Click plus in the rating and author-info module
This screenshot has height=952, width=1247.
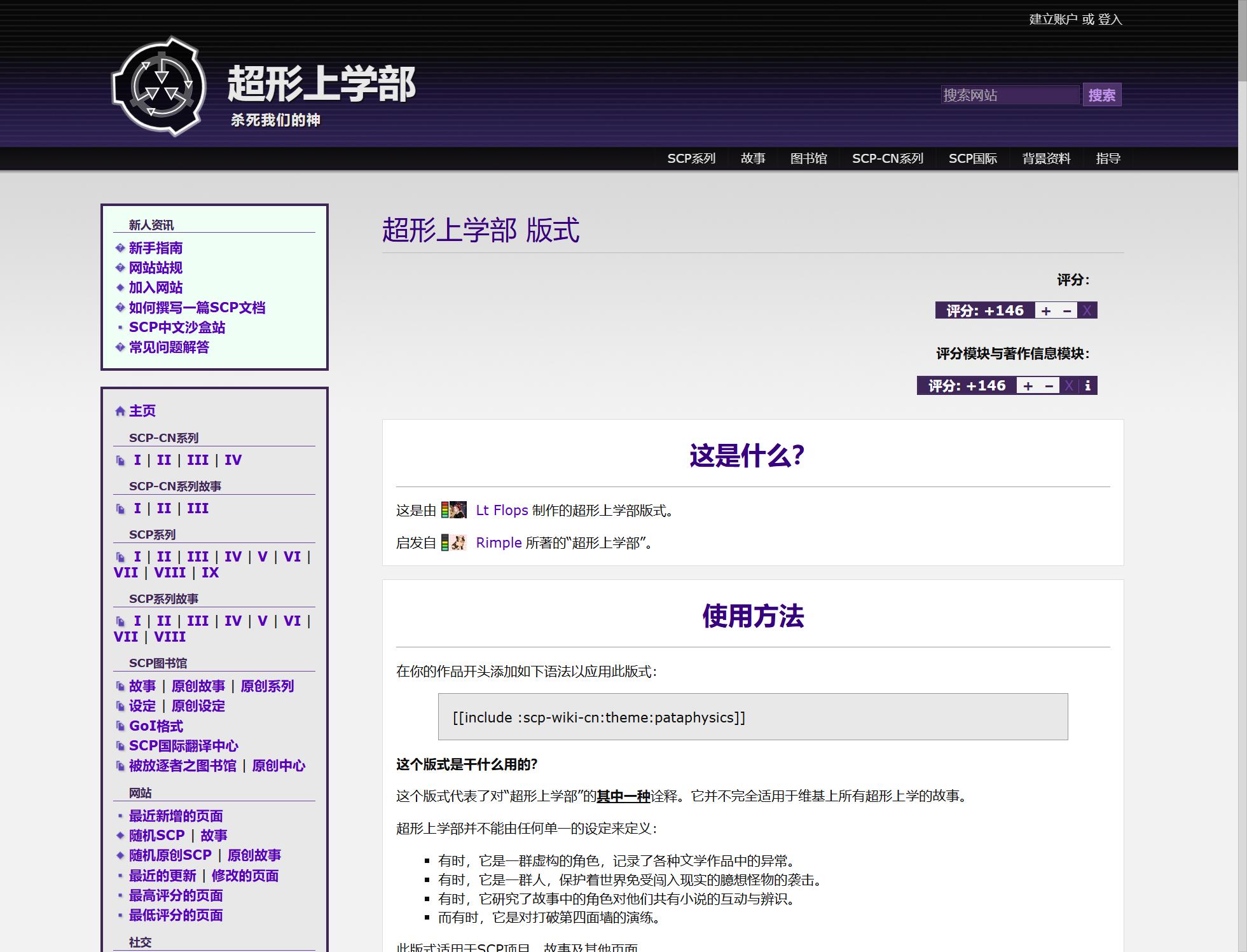[x=1028, y=386]
